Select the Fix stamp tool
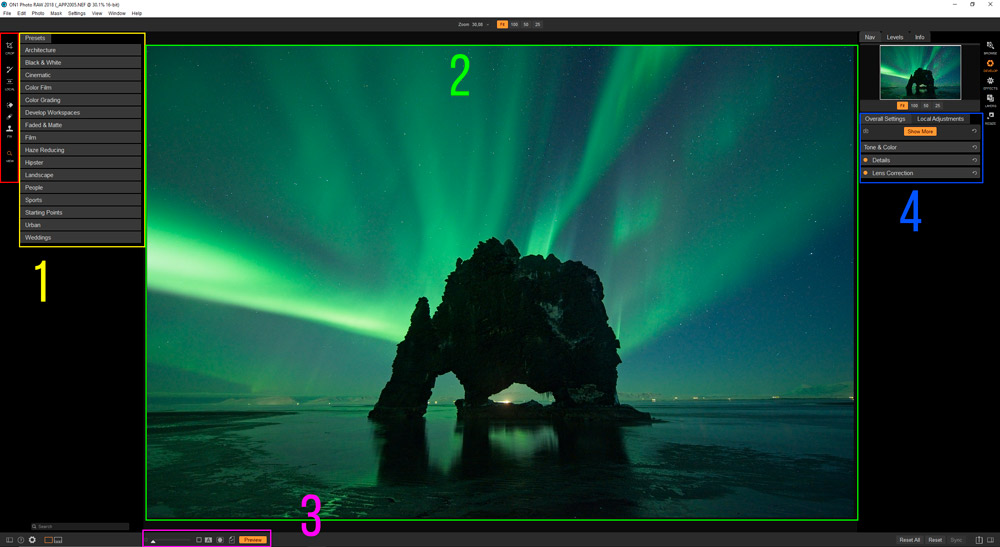The image size is (1000, 547). 10,129
